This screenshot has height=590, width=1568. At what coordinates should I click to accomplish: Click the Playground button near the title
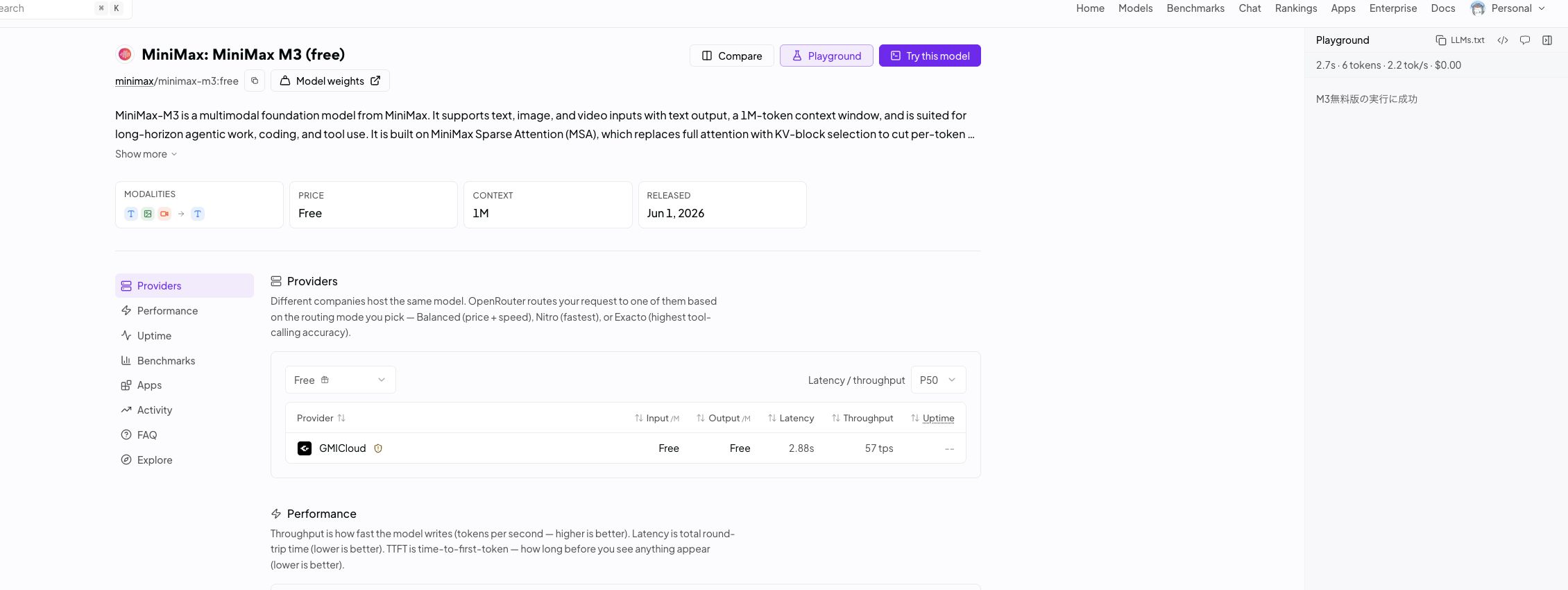coord(826,56)
